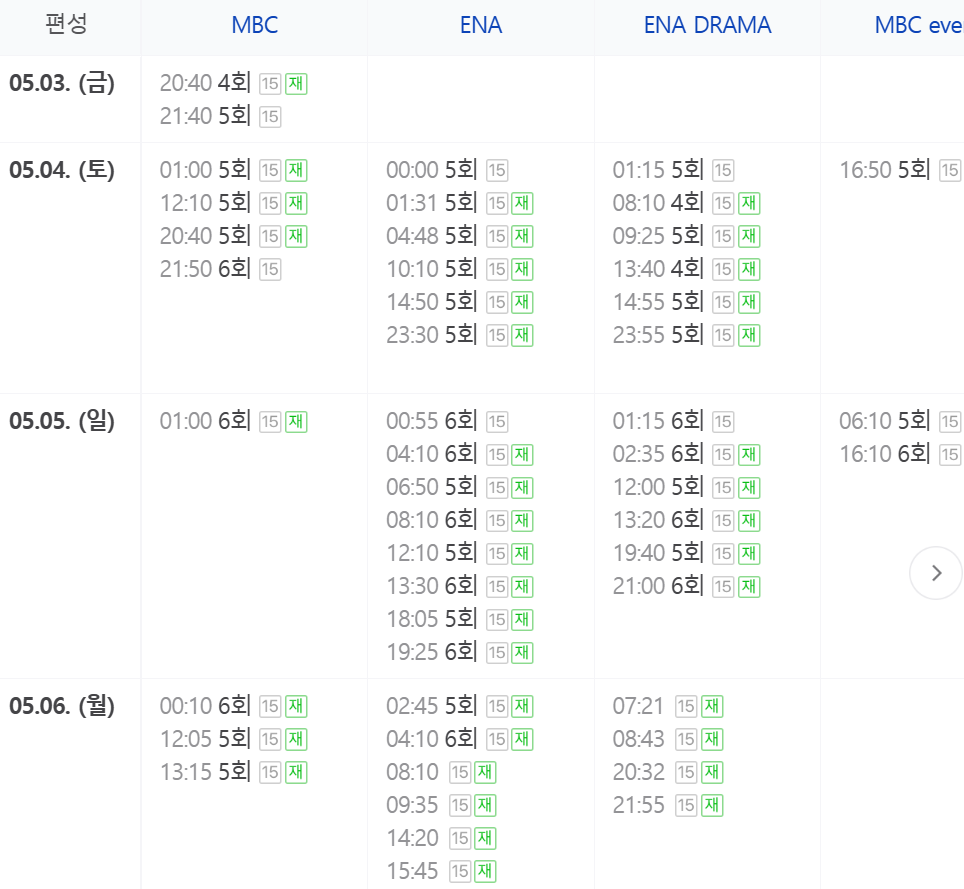Open the MBC channel header link

click(255, 25)
